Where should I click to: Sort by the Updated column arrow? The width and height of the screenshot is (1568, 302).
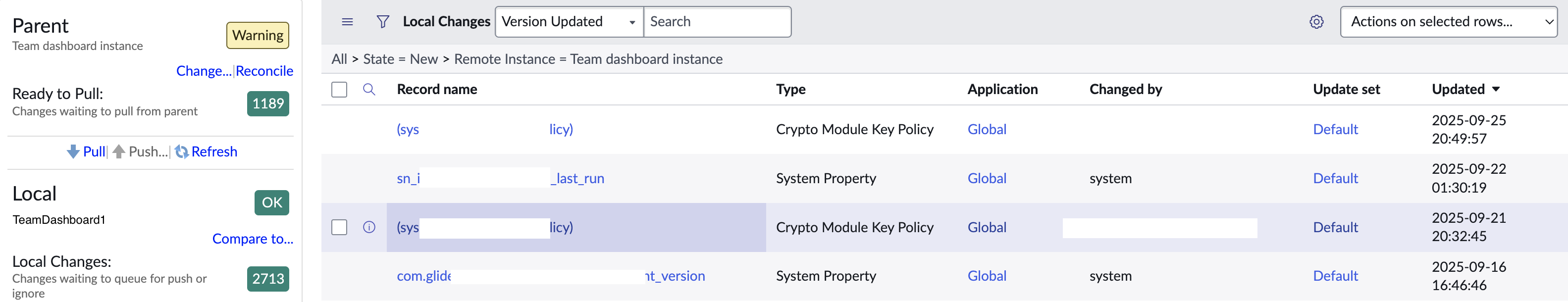coord(1496,90)
